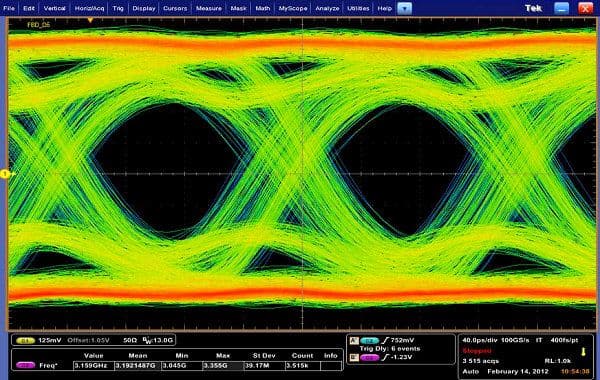Click the Stopped acquisition status text

477,351
